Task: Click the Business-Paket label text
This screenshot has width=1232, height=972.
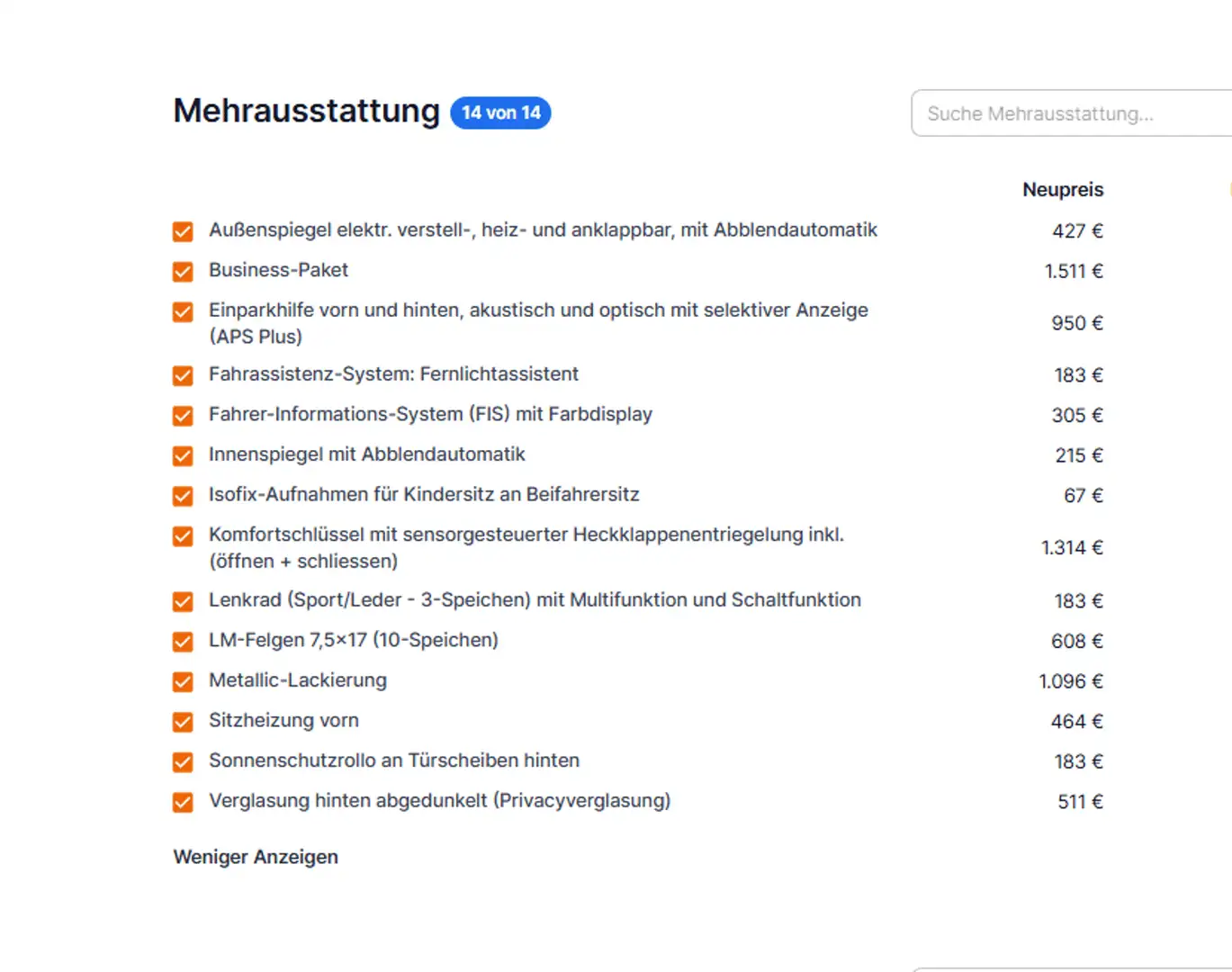Action: pos(278,270)
